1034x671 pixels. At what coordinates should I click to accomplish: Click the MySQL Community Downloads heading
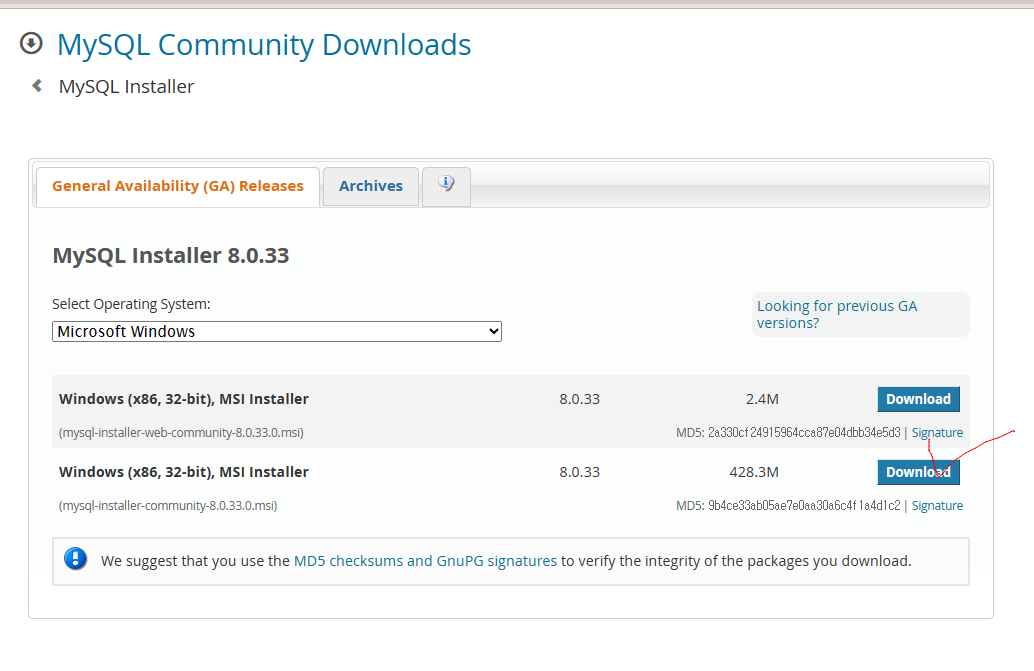pos(264,45)
